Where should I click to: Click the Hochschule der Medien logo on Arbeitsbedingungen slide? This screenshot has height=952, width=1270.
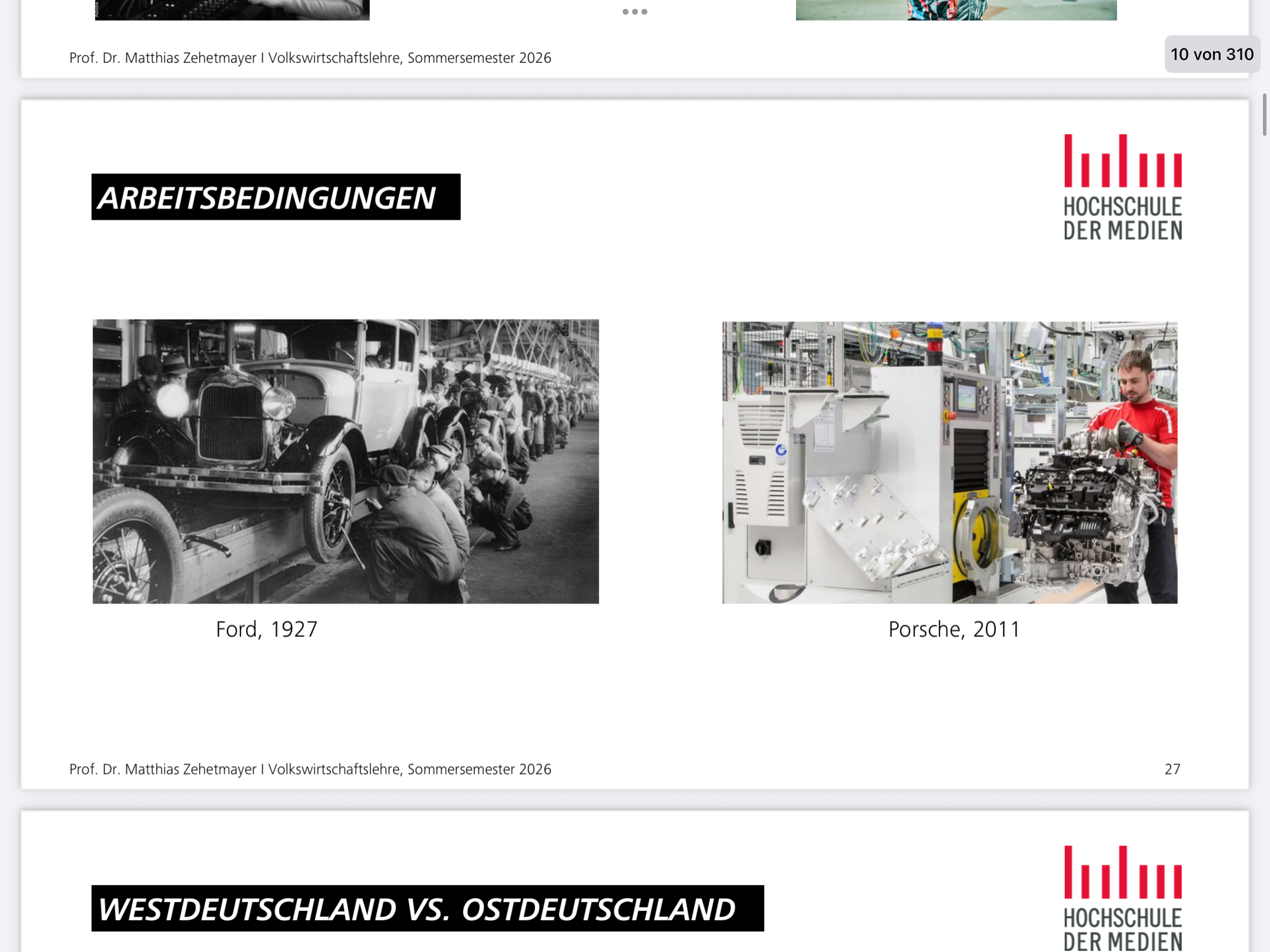pyautogui.click(x=1122, y=187)
